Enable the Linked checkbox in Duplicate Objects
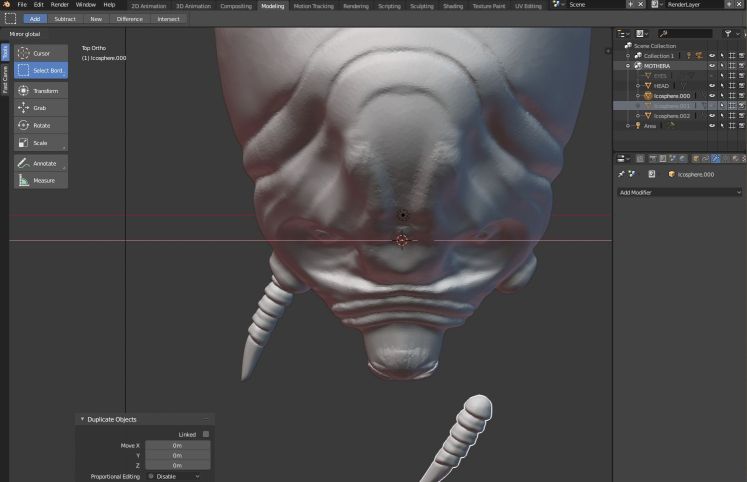 tap(206, 434)
